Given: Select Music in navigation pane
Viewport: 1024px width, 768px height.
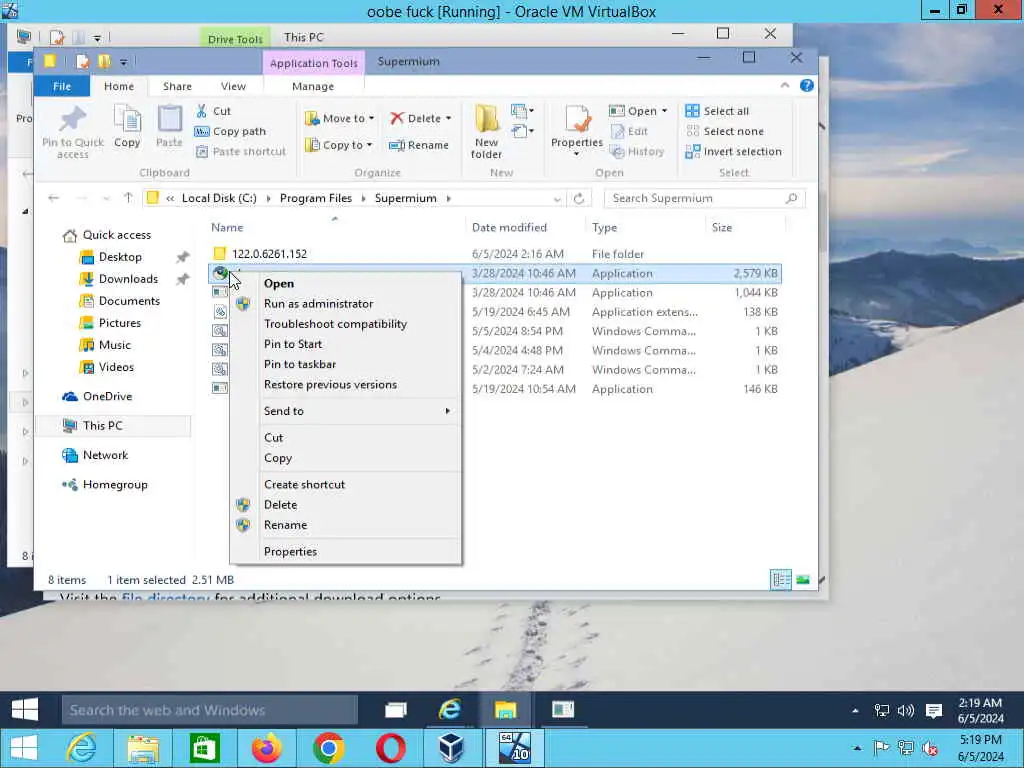Looking at the screenshot, I should point(115,345).
